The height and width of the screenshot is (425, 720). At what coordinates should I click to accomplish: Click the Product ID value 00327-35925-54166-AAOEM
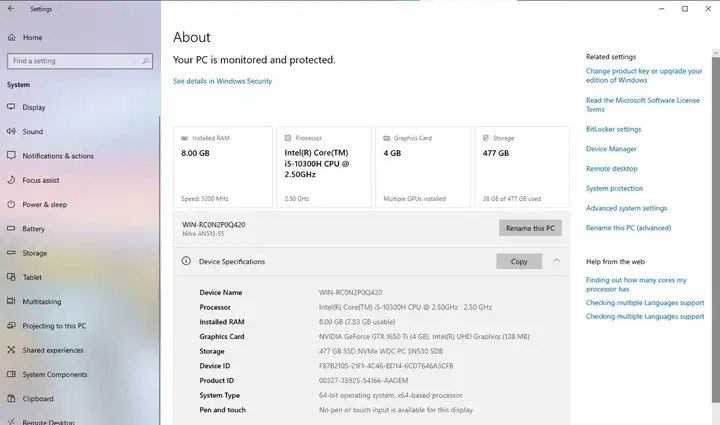[x=364, y=380]
